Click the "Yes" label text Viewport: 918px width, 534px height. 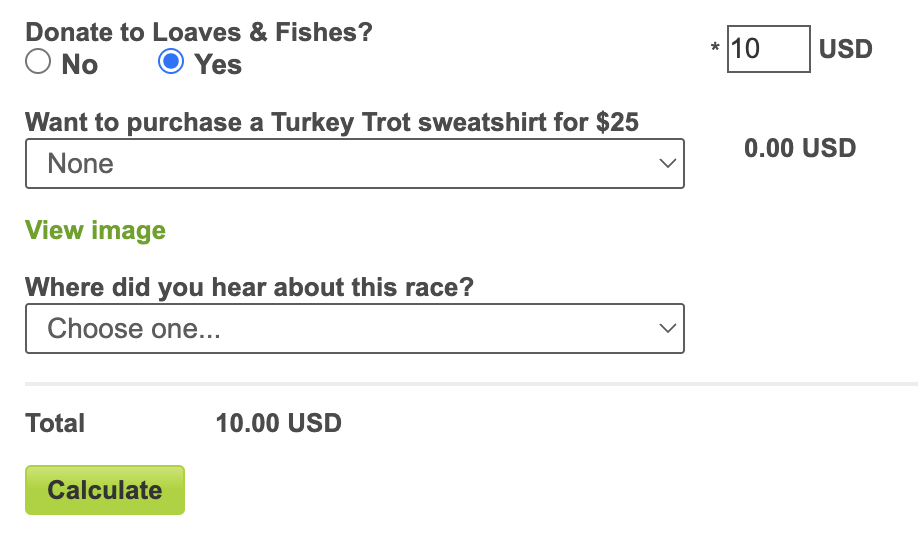[x=218, y=65]
